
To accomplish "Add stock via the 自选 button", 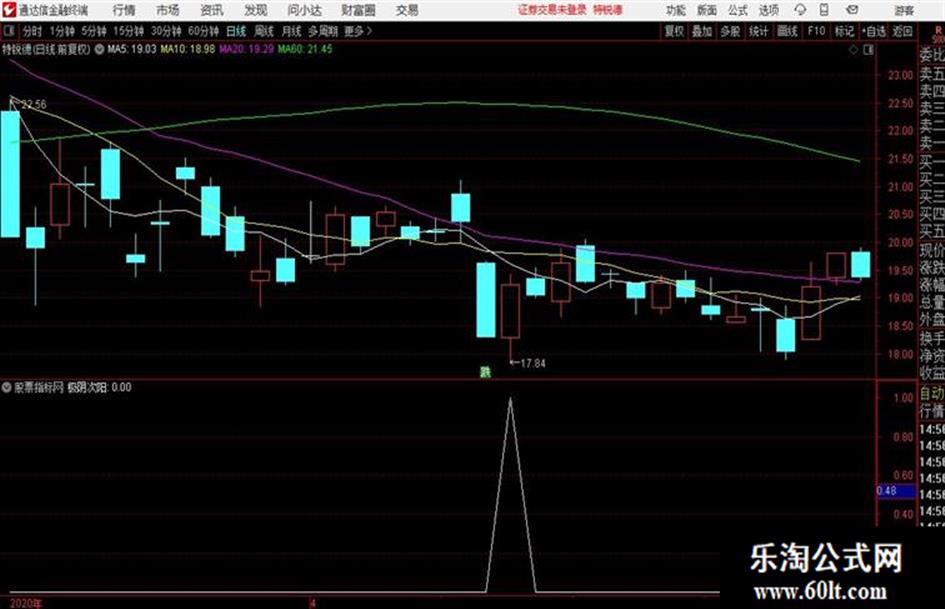I will [874, 31].
